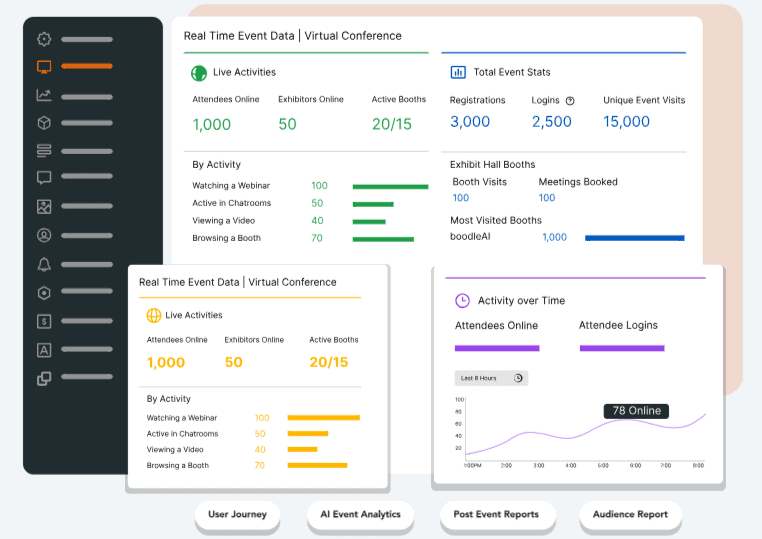Select the orange monitor icon in sidebar
This screenshot has width=762, height=539.
tap(44, 67)
